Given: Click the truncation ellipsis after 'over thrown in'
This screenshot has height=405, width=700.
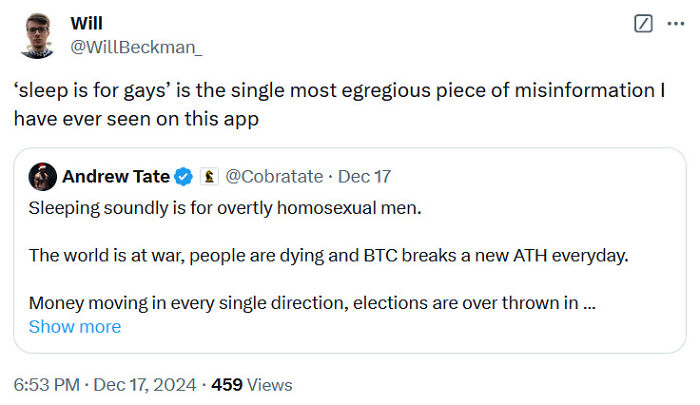Looking at the screenshot, I should pyautogui.click(x=589, y=303).
